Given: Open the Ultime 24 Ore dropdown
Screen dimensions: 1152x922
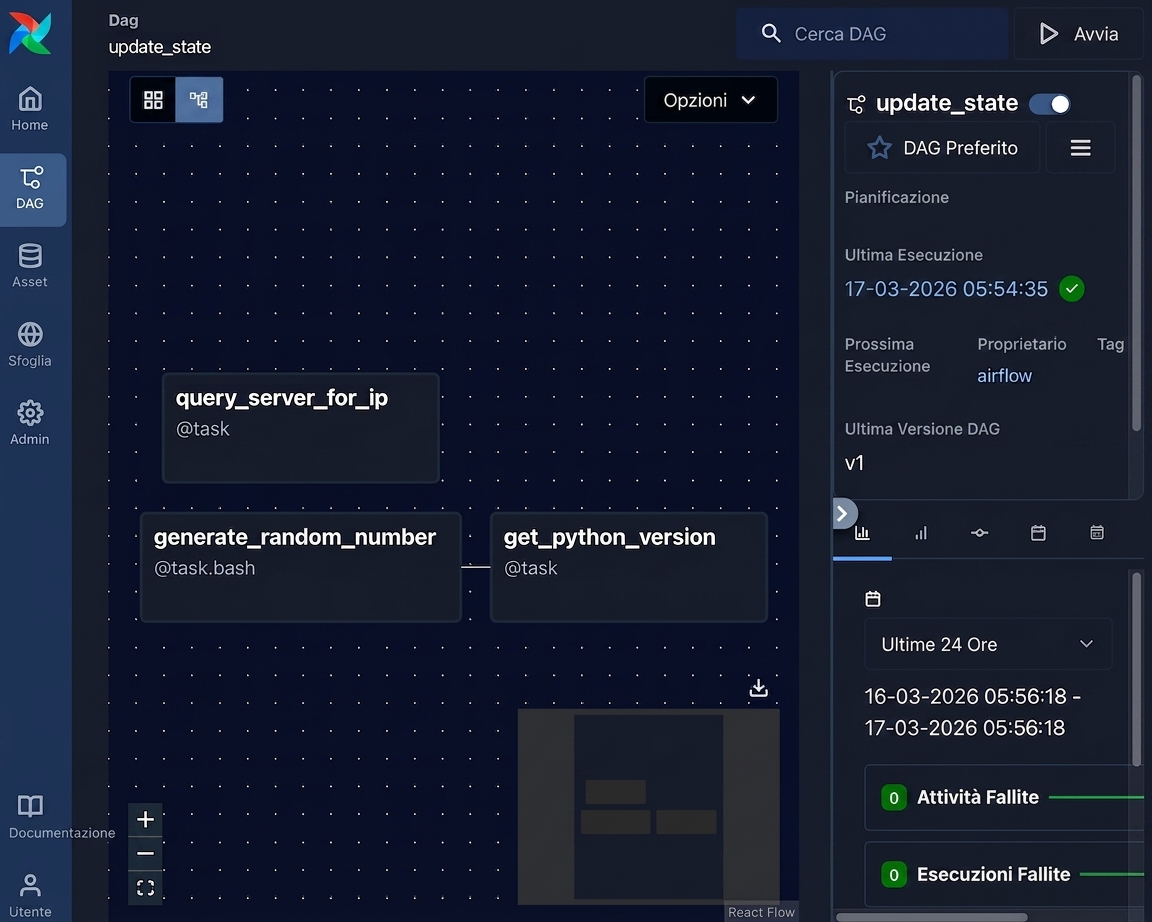Looking at the screenshot, I should tap(988, 644).
